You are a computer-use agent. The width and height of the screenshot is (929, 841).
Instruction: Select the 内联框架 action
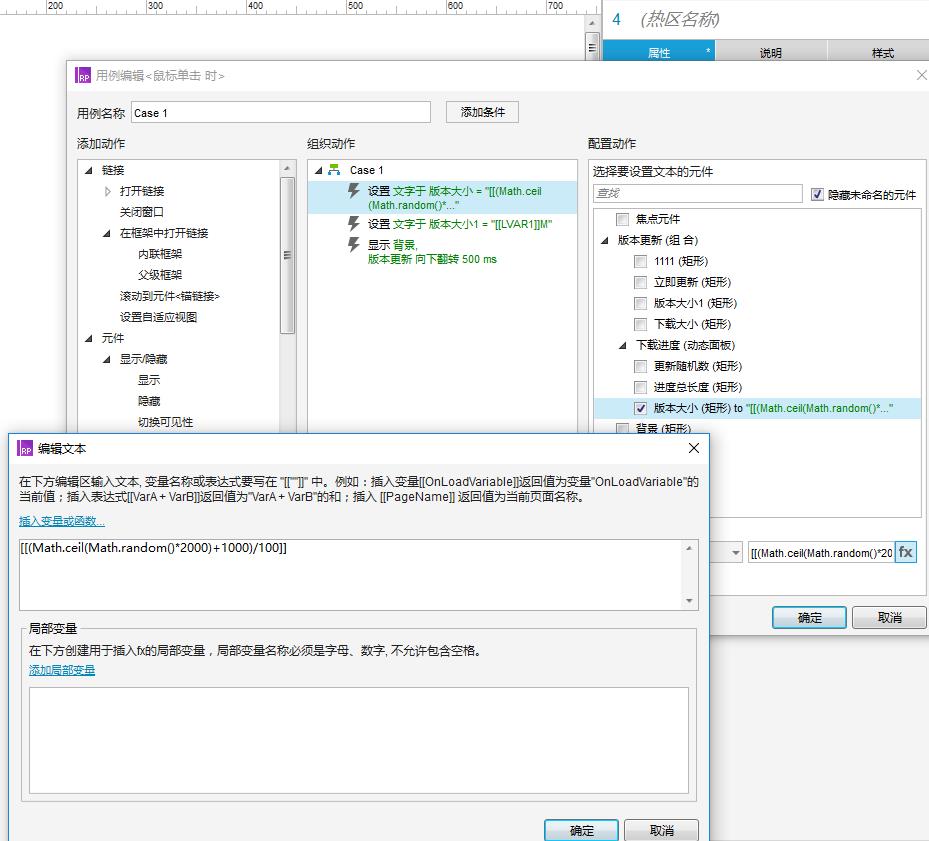click(160, 254)
